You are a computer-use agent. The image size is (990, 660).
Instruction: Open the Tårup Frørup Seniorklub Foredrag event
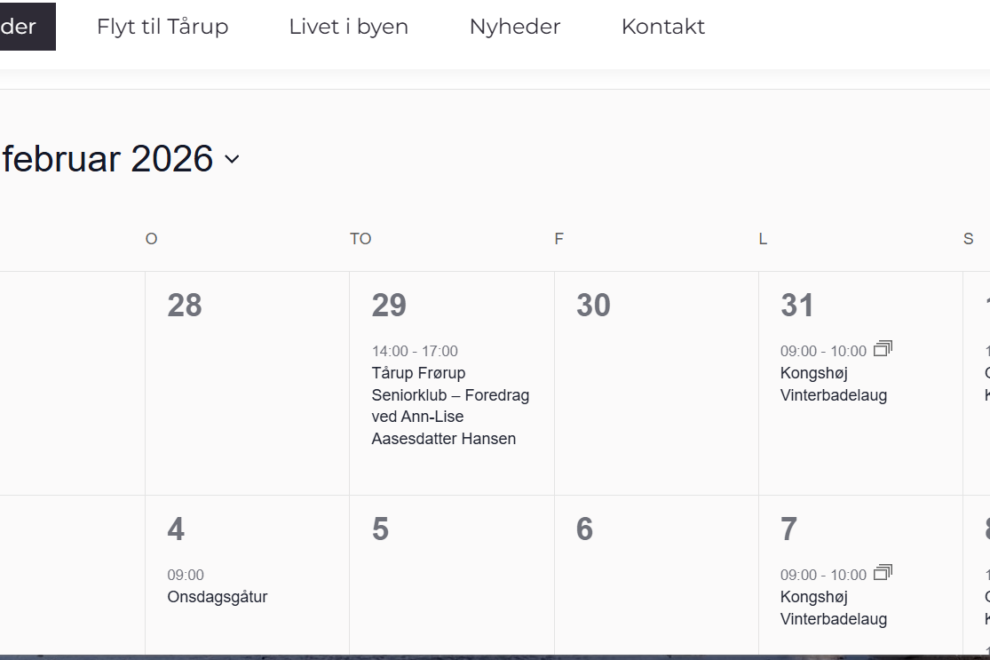[450, 406]
